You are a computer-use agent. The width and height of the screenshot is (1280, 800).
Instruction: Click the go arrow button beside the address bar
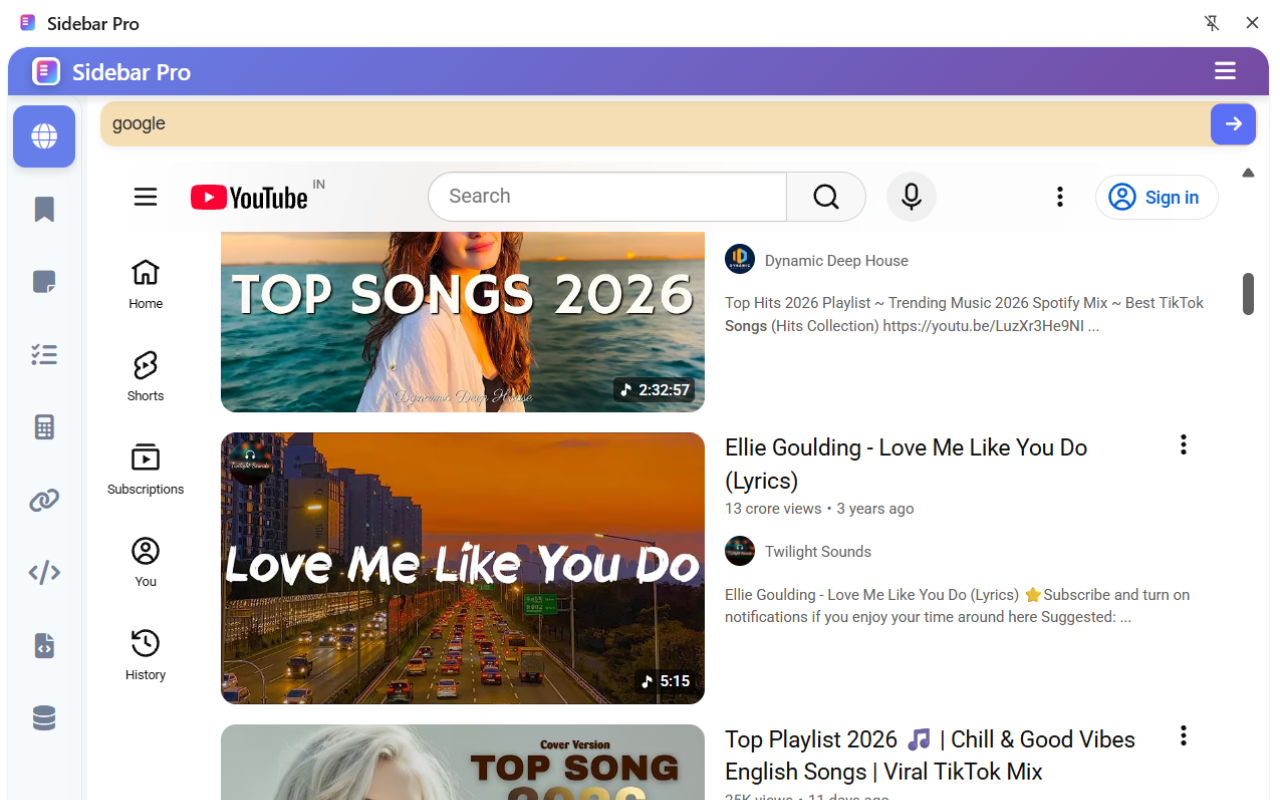[x=1233, y=124]
